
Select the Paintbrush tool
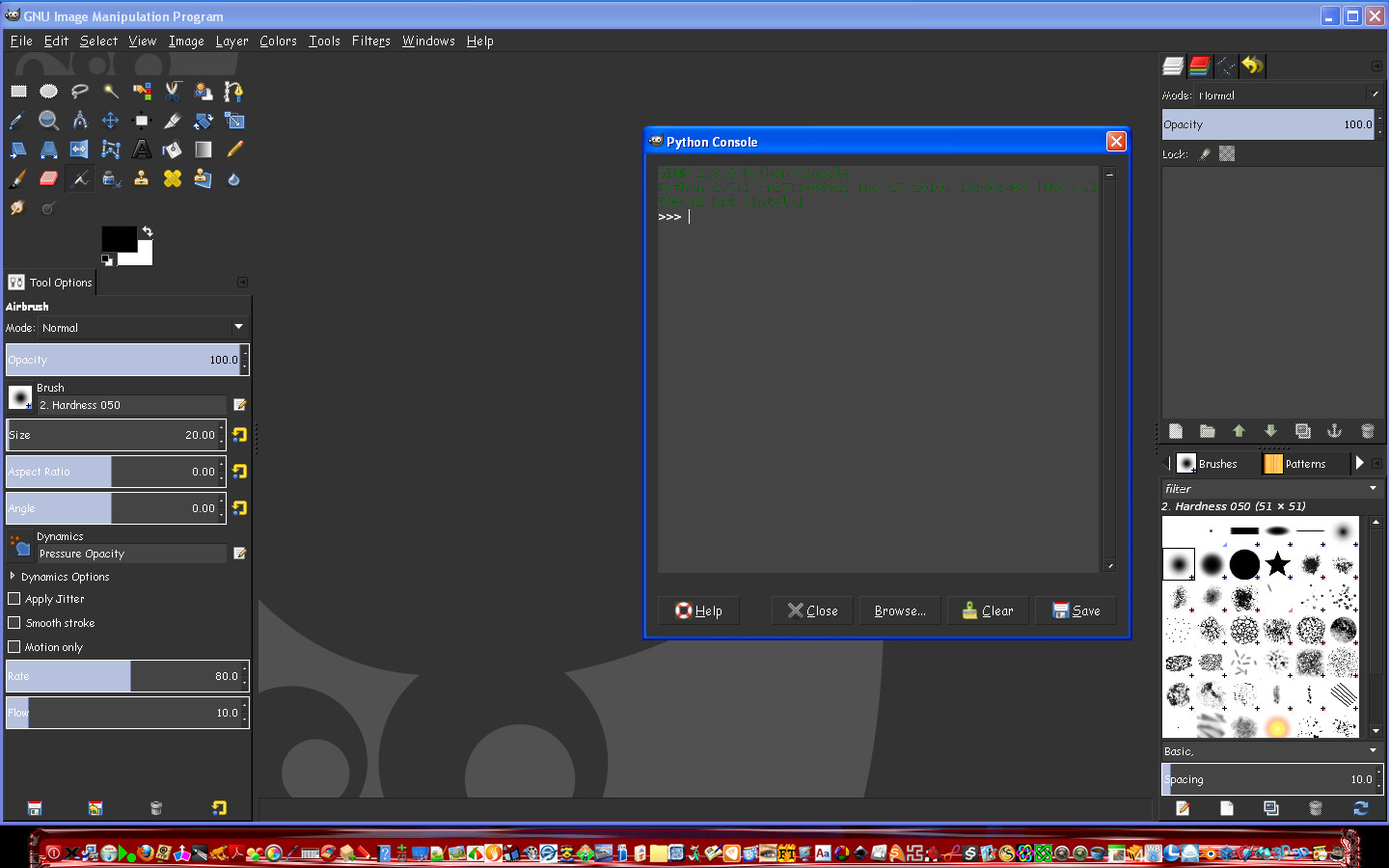[x=18, y=179]
